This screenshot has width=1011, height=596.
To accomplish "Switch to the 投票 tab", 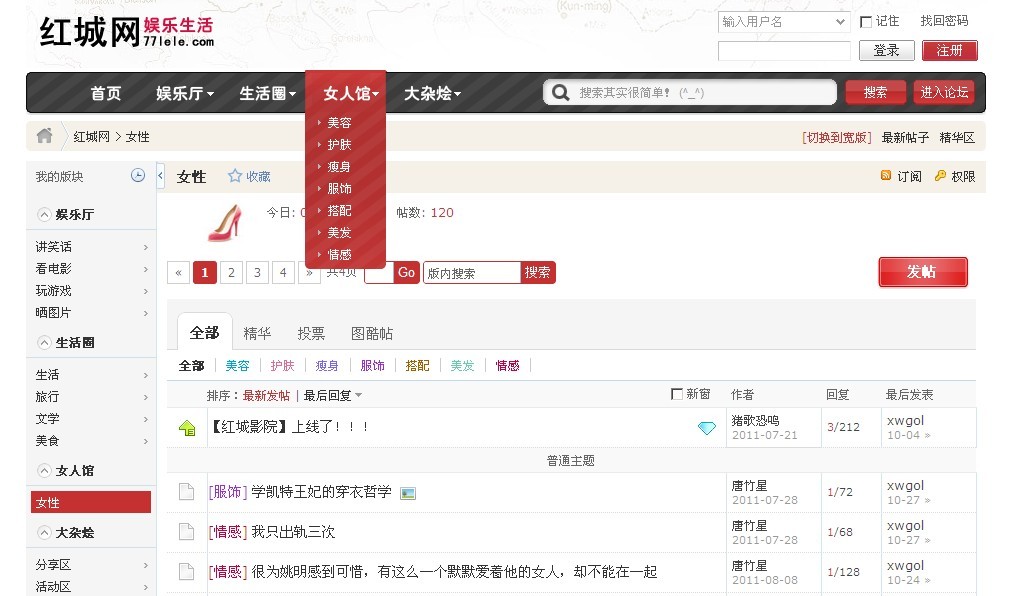I will [x=311, y=333].
